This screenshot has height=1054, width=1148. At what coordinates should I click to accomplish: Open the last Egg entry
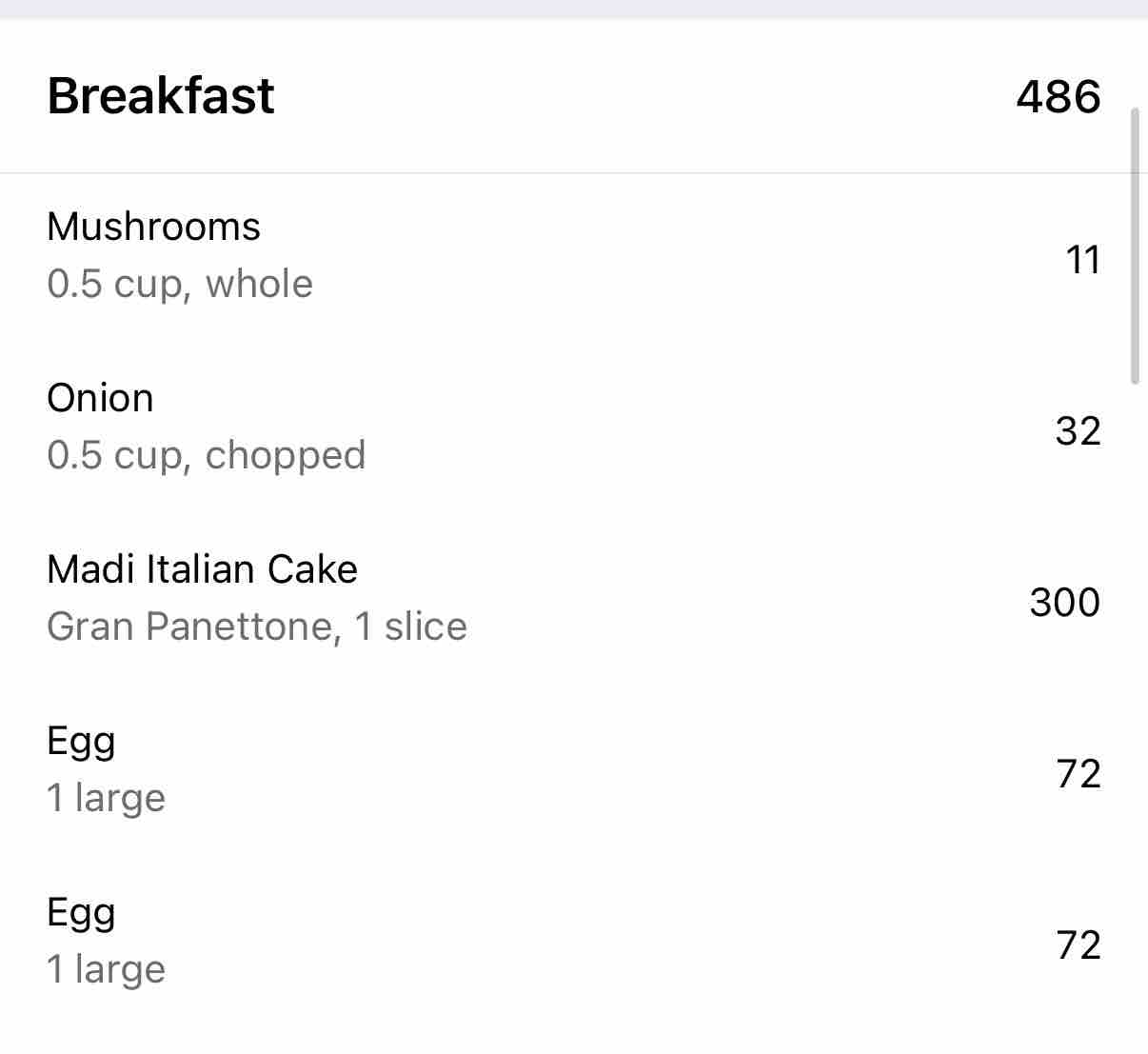point(81,912)
